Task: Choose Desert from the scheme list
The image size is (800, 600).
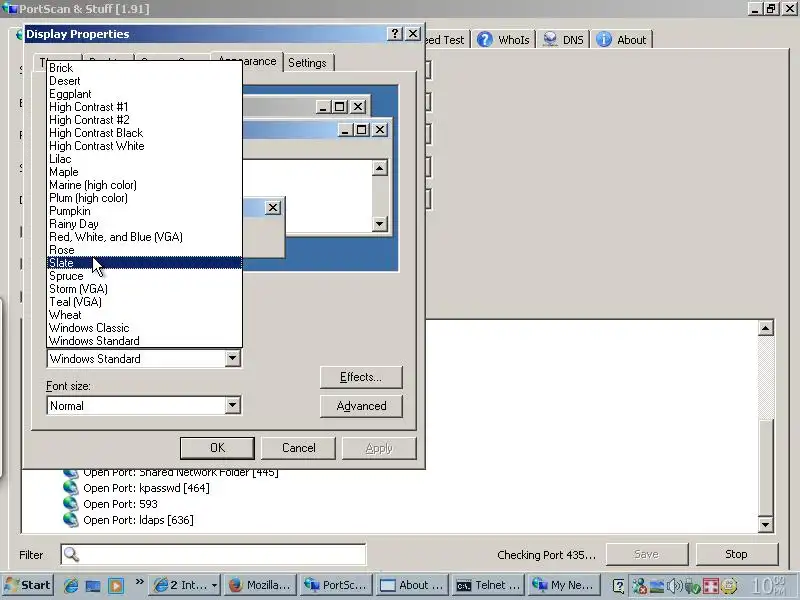Action: tap(144, 81)
